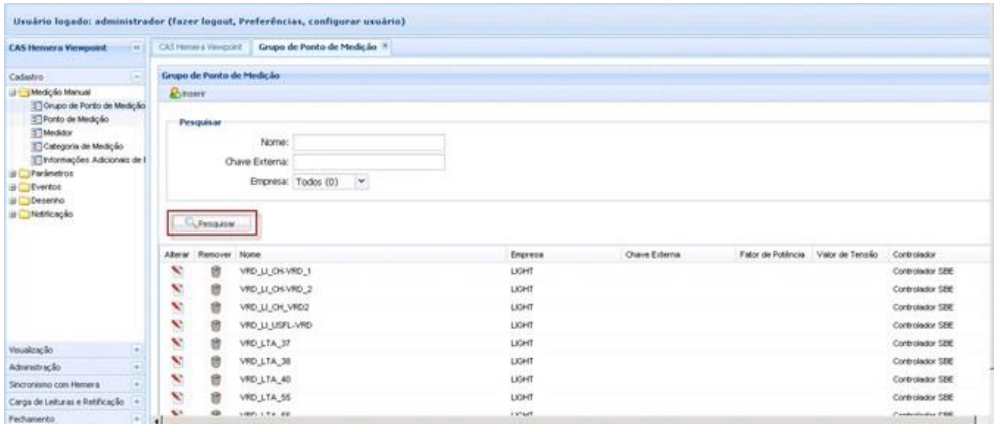Sort by the Empresa column header

click(x=526, y=254)
